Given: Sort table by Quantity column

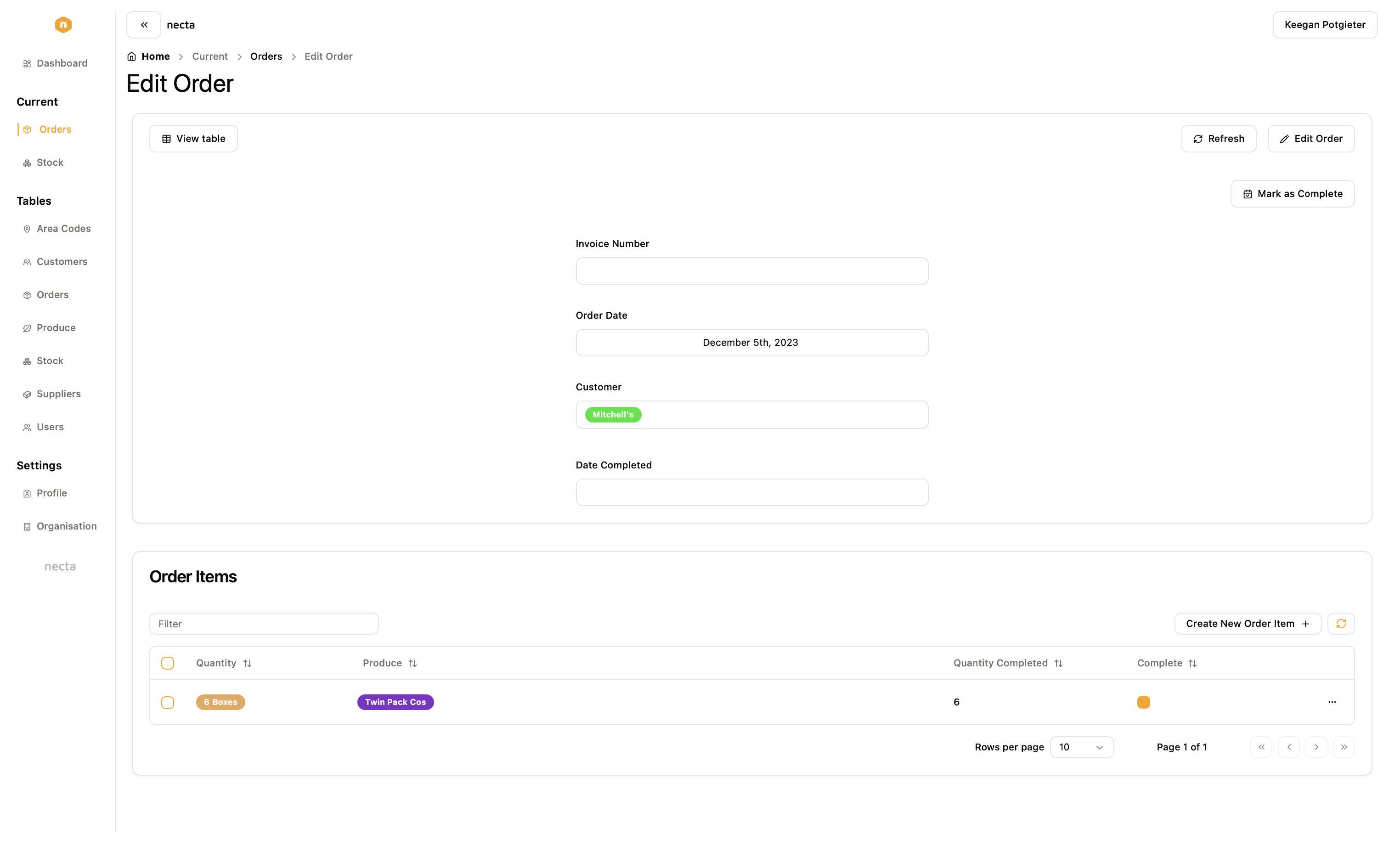Looking at the screenshot, I should pos(224,663).
